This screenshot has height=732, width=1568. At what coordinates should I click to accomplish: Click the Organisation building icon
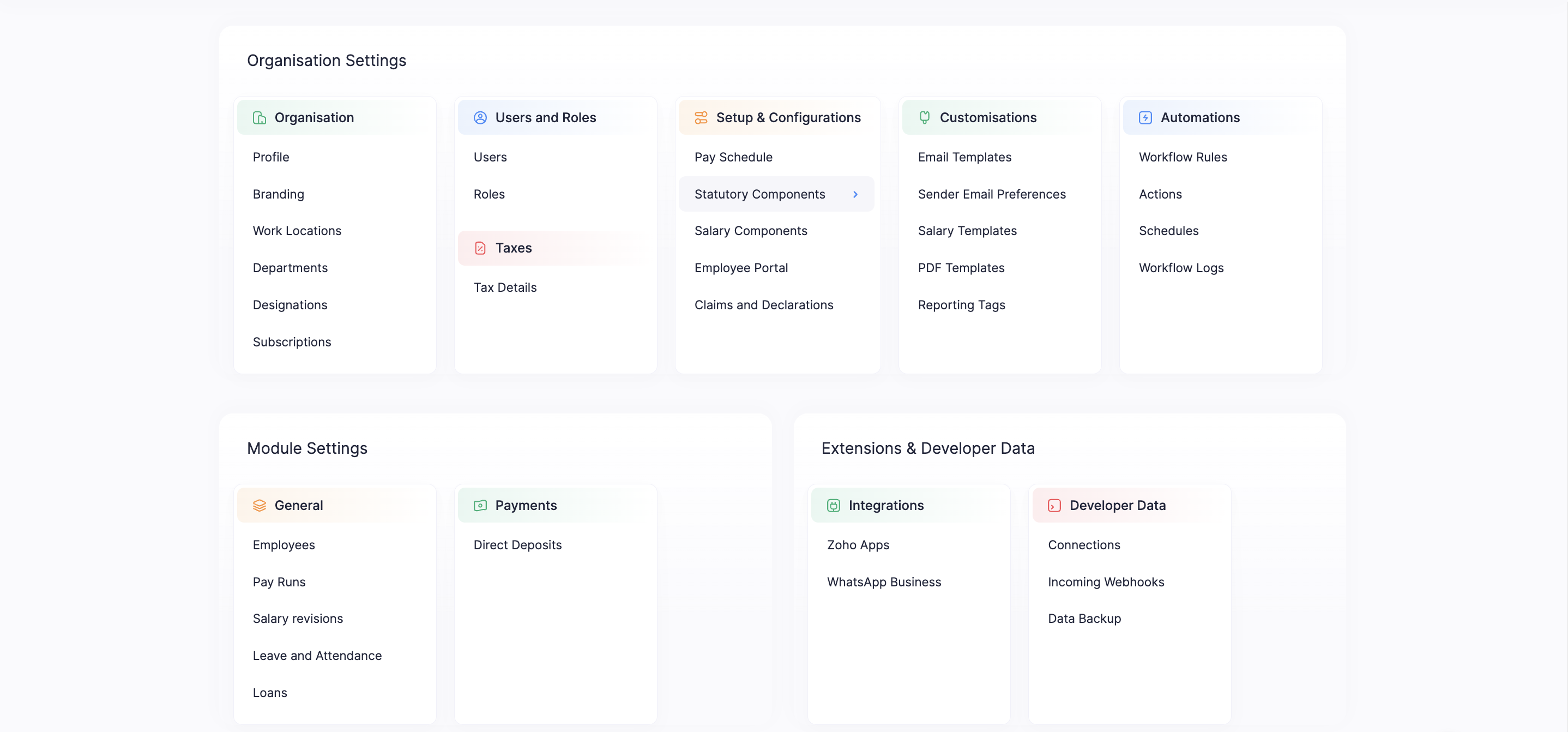click(x=260, y=117)
